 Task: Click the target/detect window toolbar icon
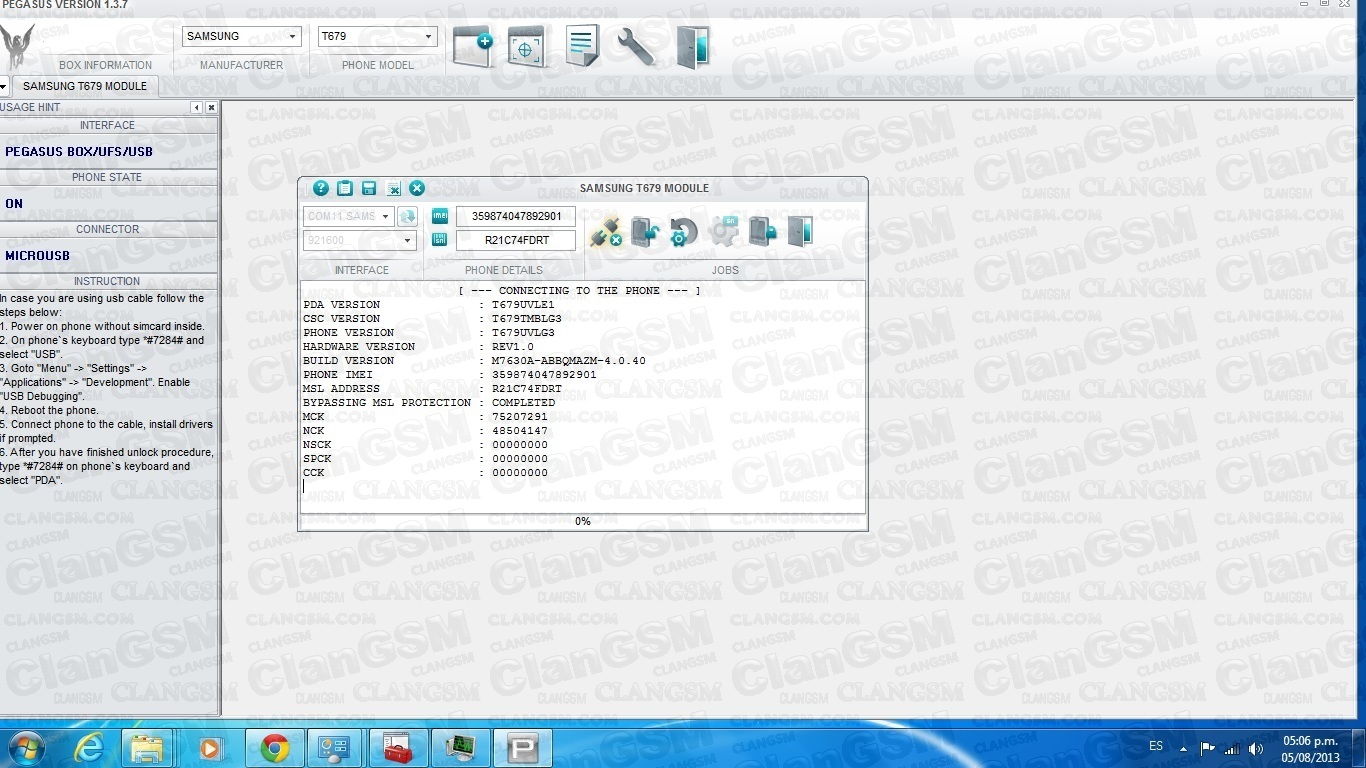coord(526,46)
